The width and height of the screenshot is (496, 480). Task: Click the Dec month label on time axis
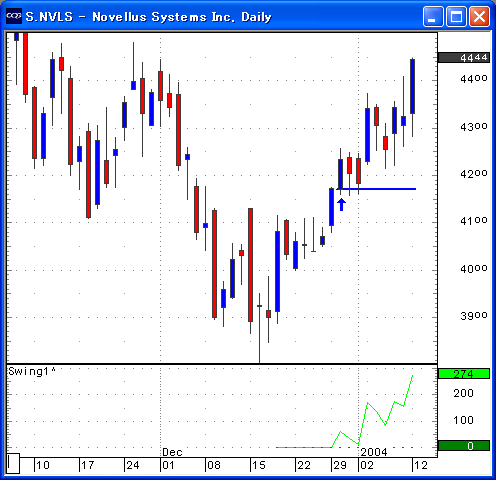[172, 452]
